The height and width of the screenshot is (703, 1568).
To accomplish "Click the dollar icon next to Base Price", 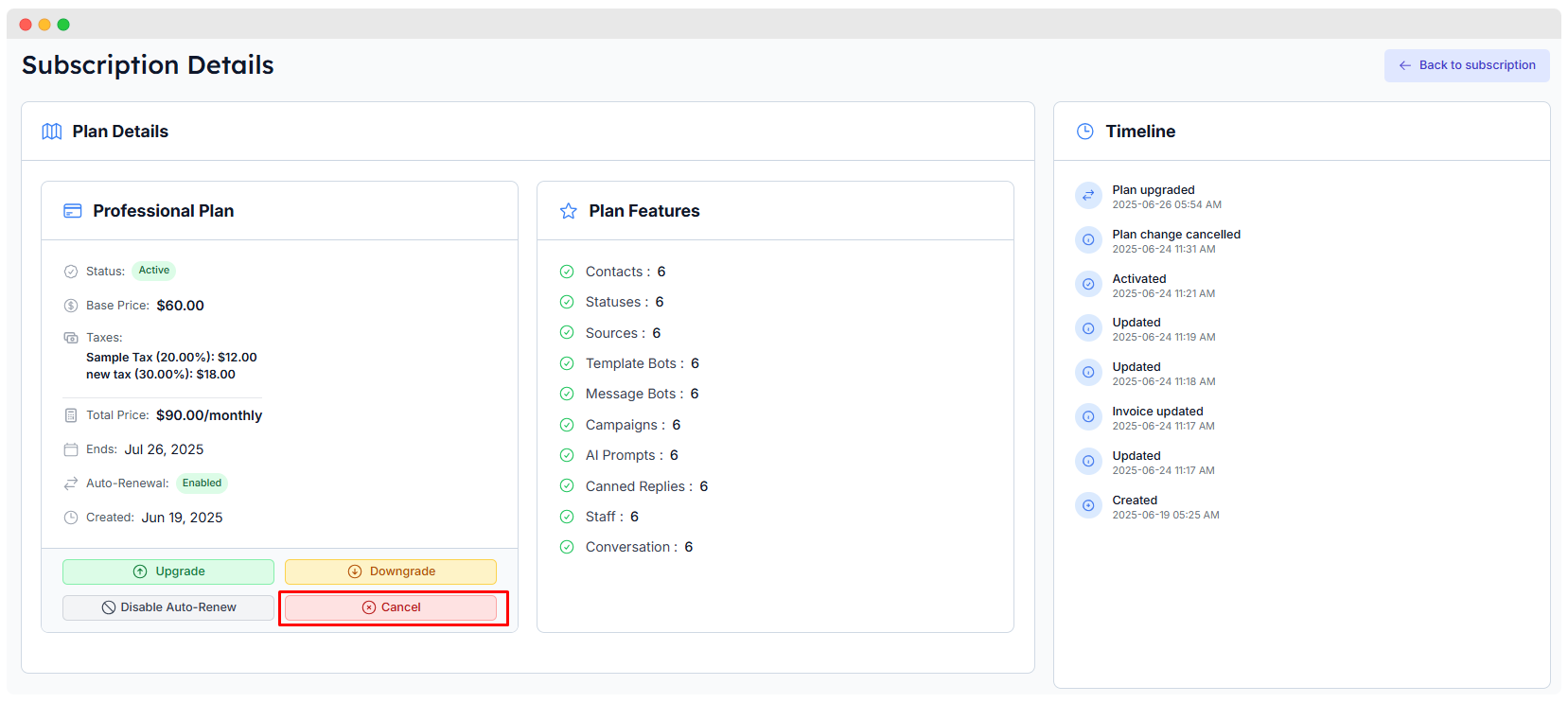I will point(71,306).
